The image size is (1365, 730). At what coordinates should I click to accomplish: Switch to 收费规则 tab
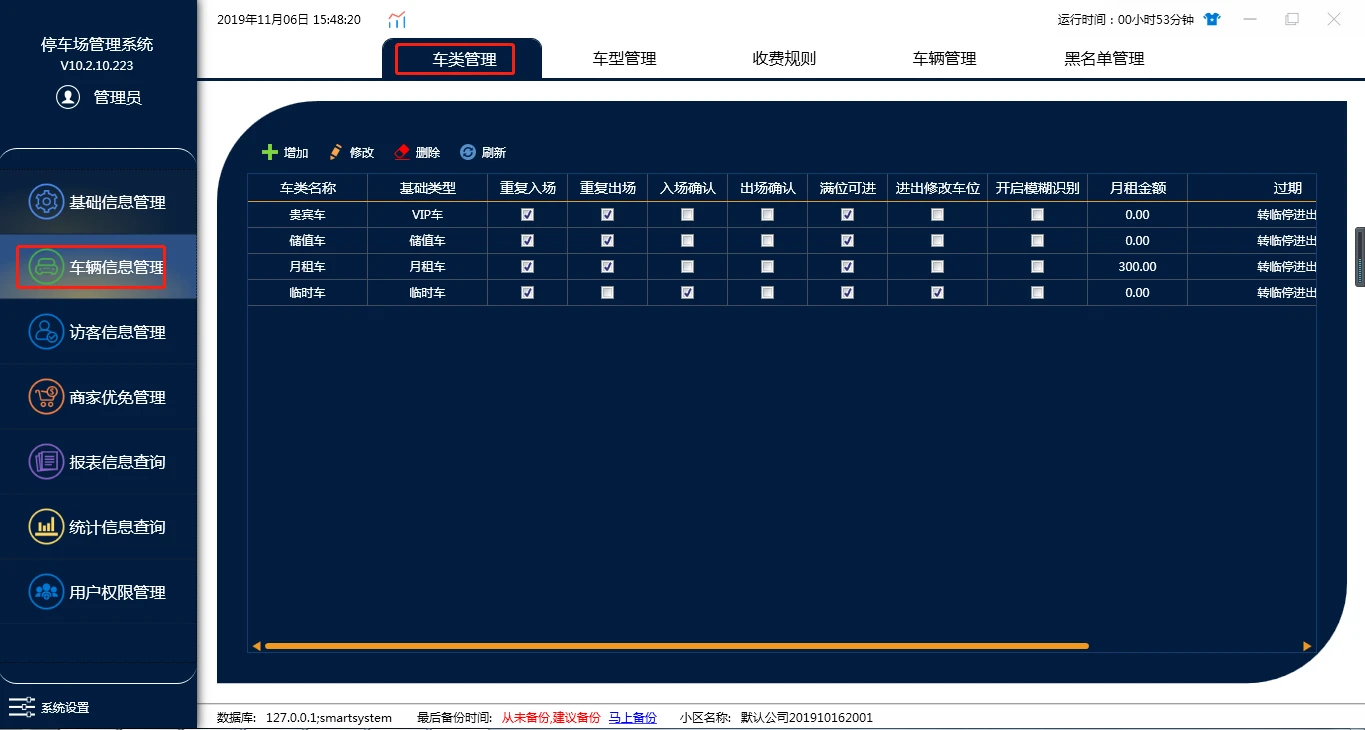tap(784, 59)
